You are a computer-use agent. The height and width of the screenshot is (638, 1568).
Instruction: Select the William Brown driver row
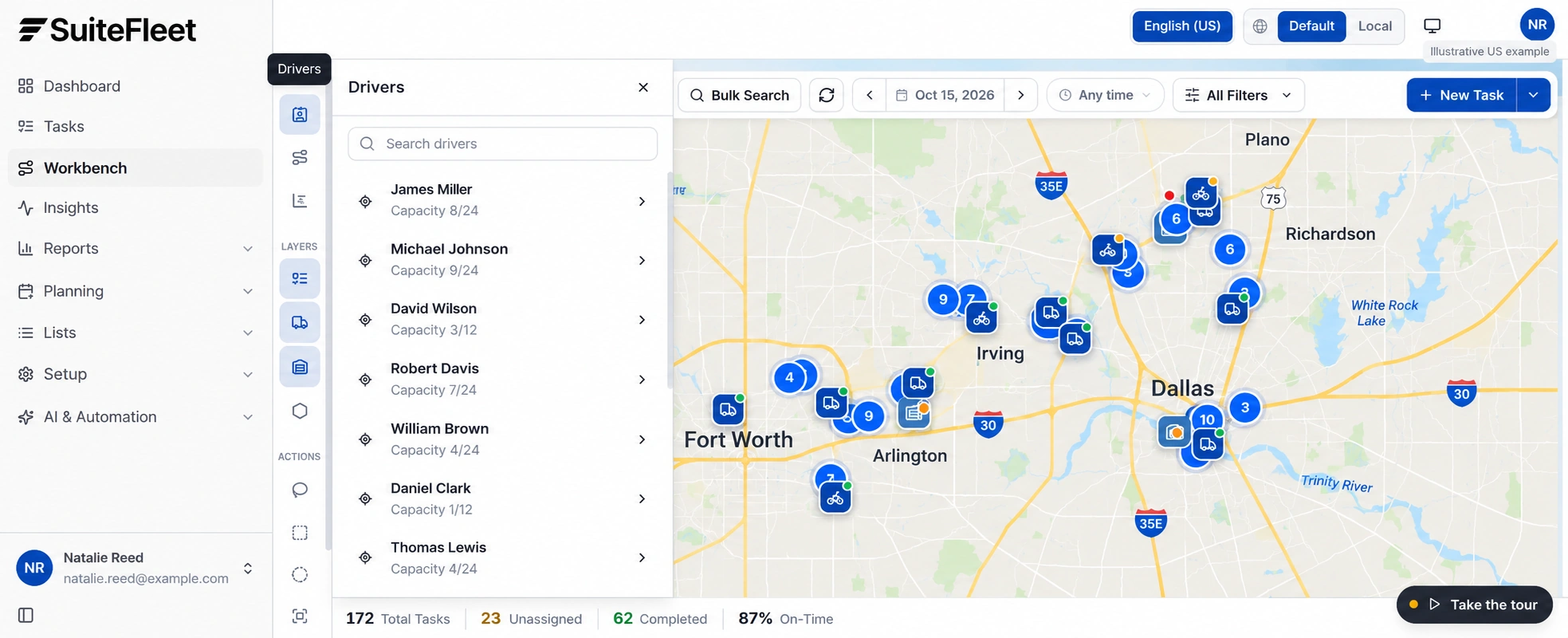[x=502, y=439]
